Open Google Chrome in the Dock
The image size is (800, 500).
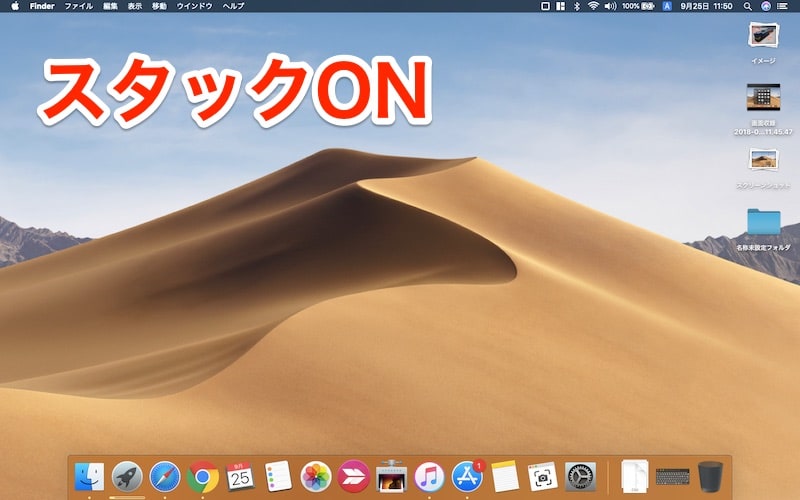203,476
